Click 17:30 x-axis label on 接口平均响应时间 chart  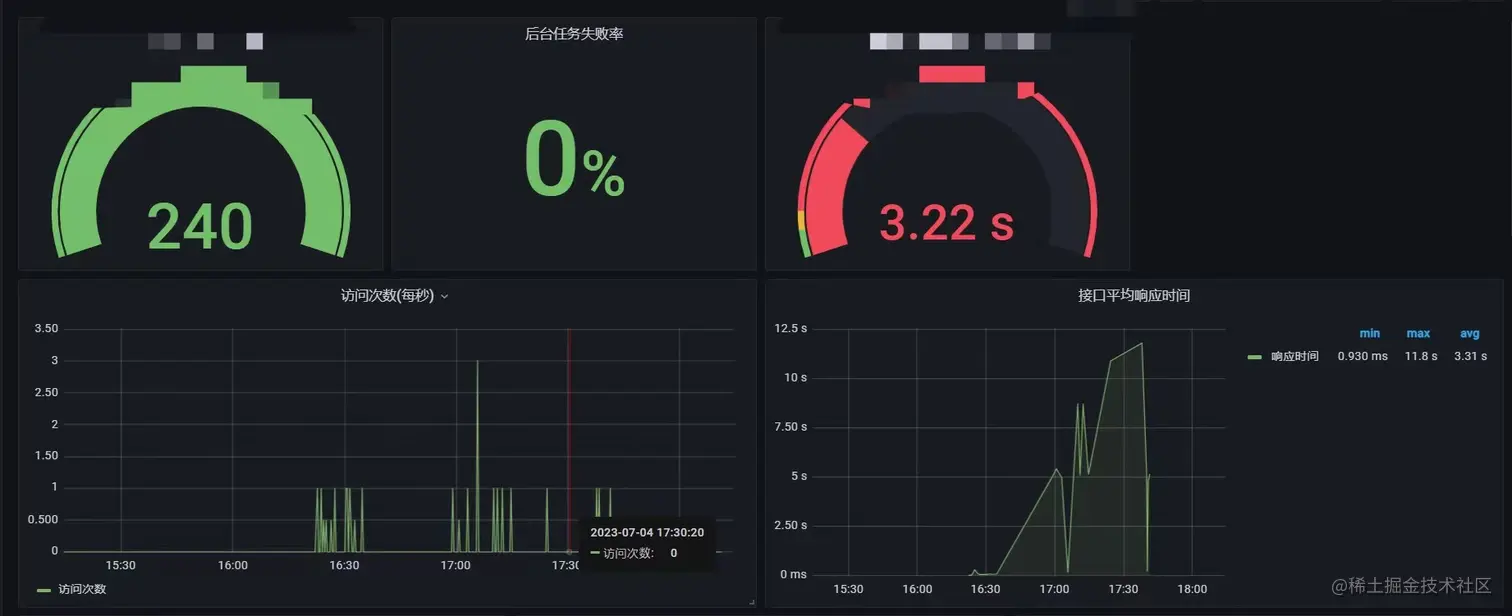pyautogui.click(x=1123, y=589)
